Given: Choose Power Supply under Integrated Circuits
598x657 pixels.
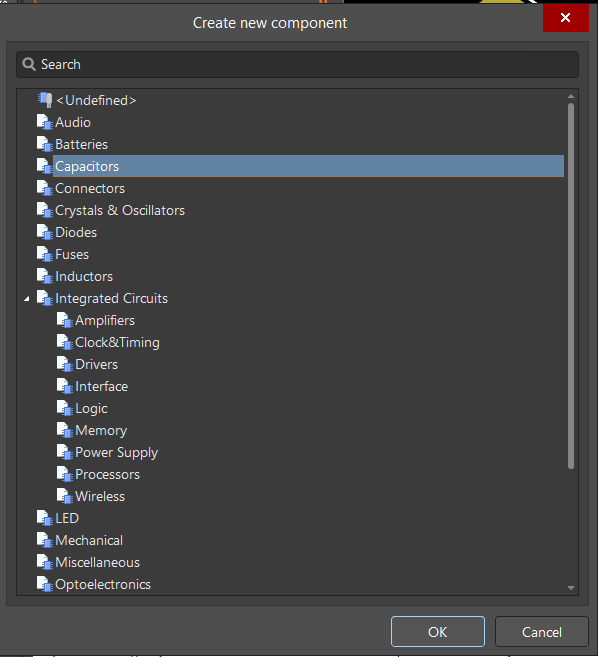Looking at the screenshot, I should [116, 453].
